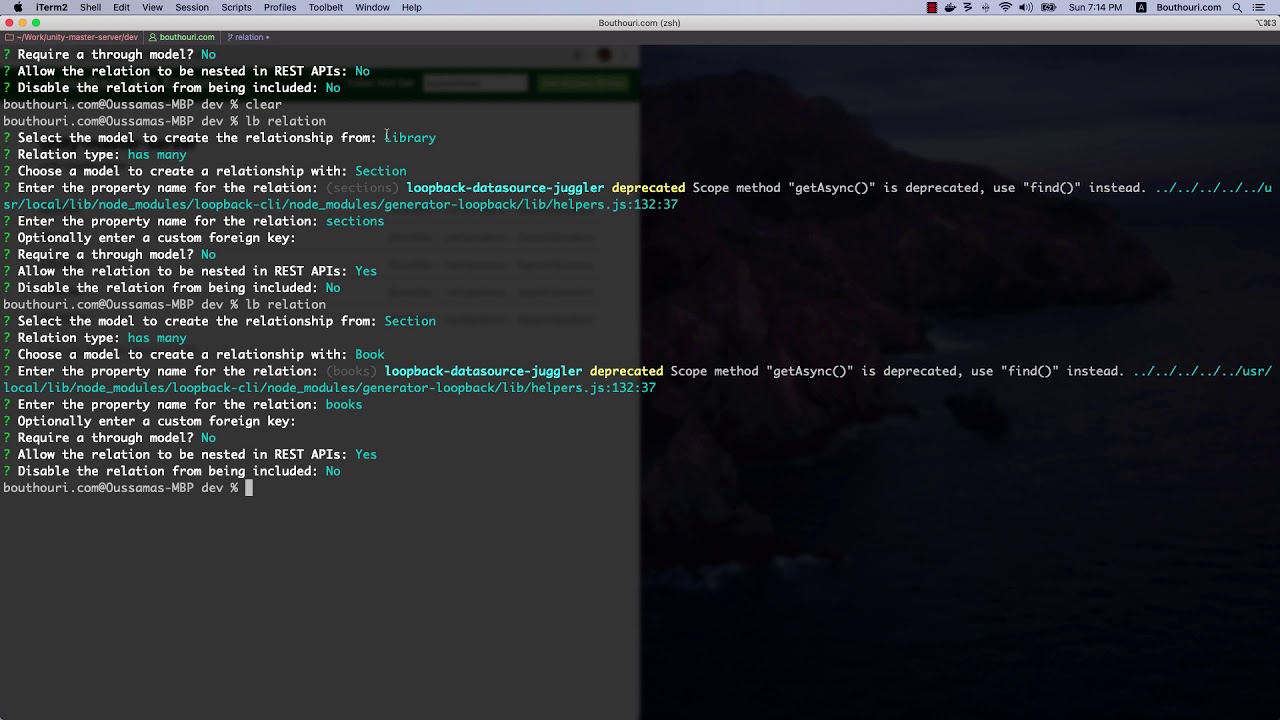Click the 'Section' in relationship with line
Image resolution: width=1280 pixels, height=720 pixels.
click(x=381, y=171)
